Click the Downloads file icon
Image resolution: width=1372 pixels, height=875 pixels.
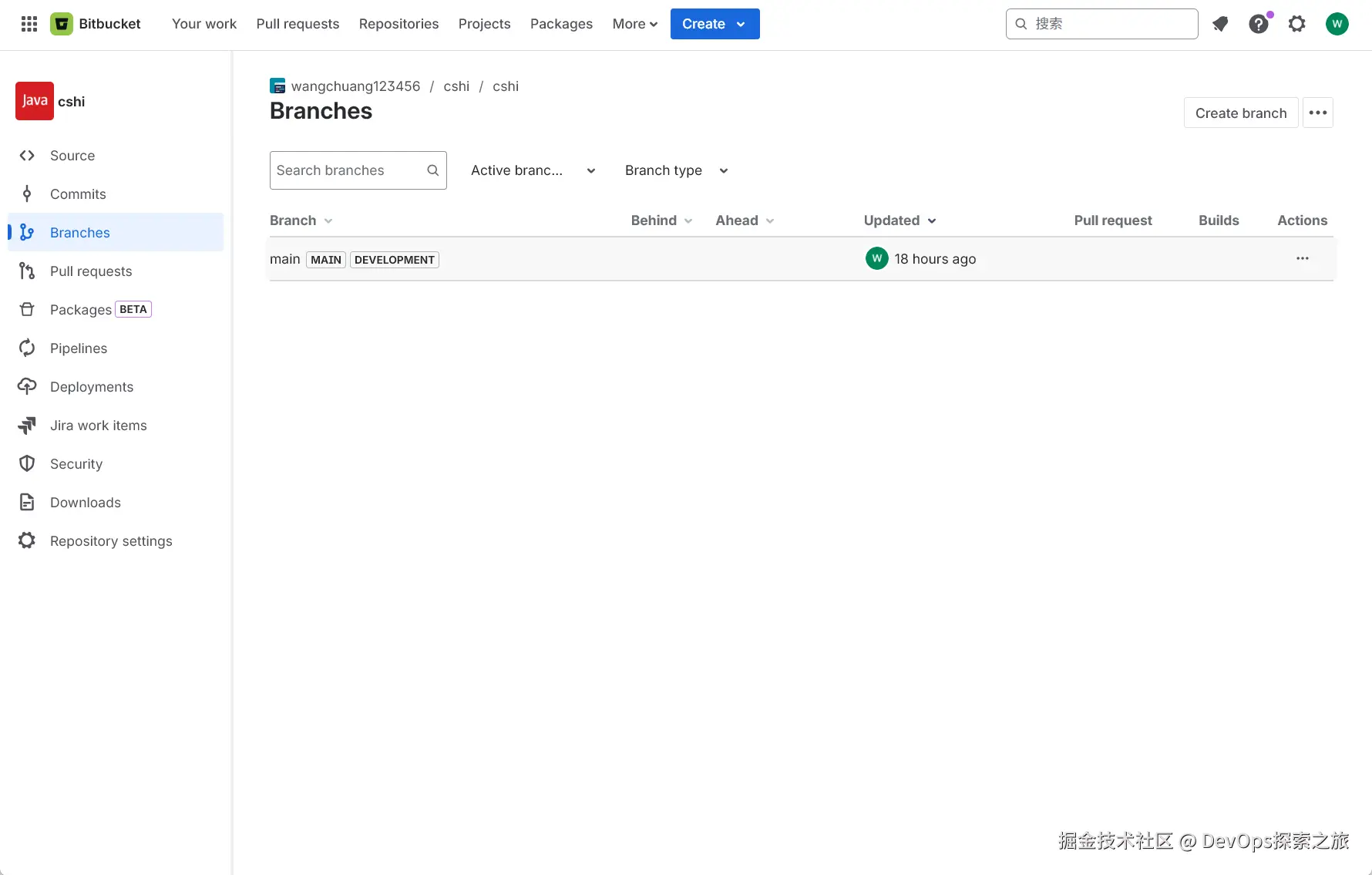pyautogui.click(x=27, y=503)
